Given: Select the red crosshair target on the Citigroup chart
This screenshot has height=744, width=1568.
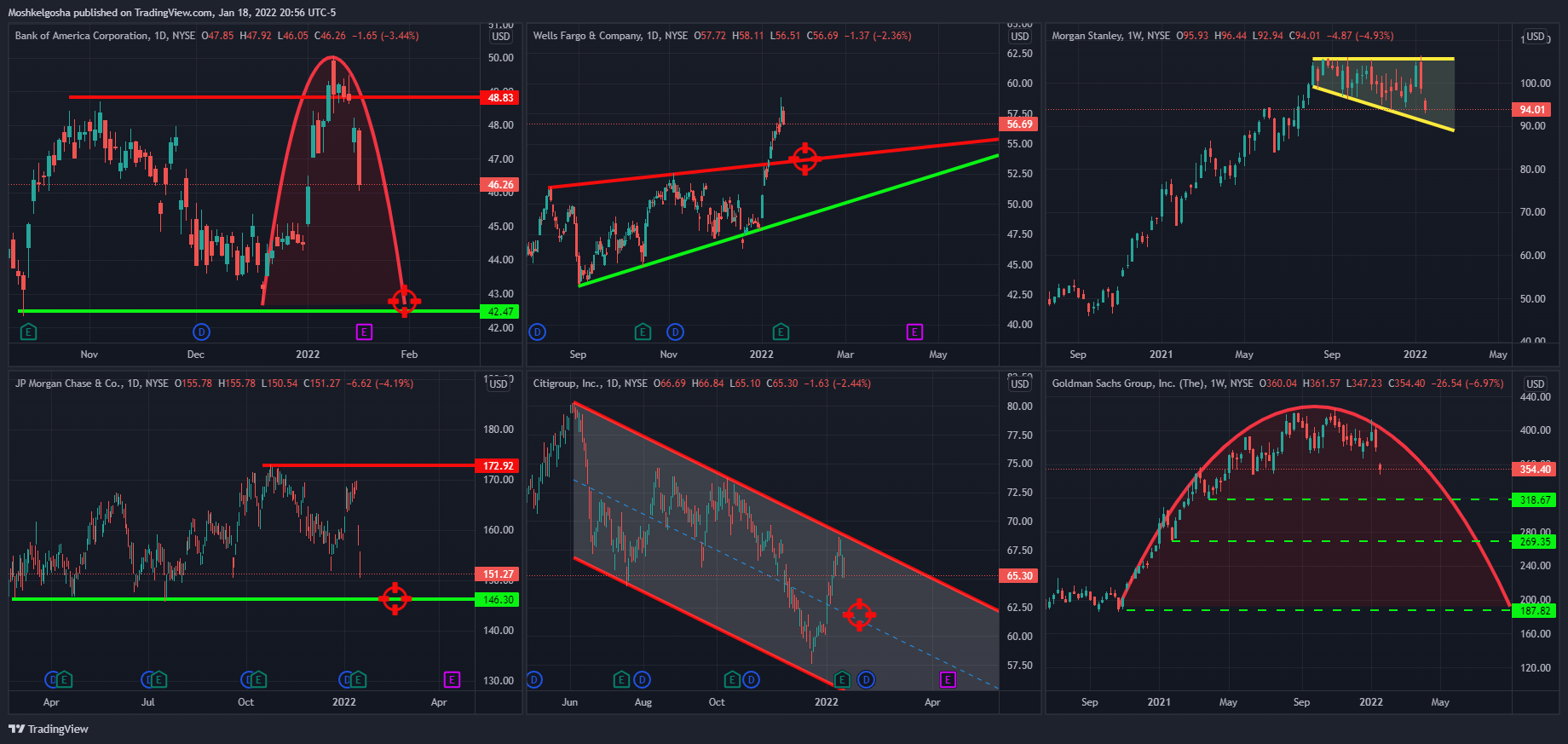Looking at the screenshot, I should (x=859, y=614).
